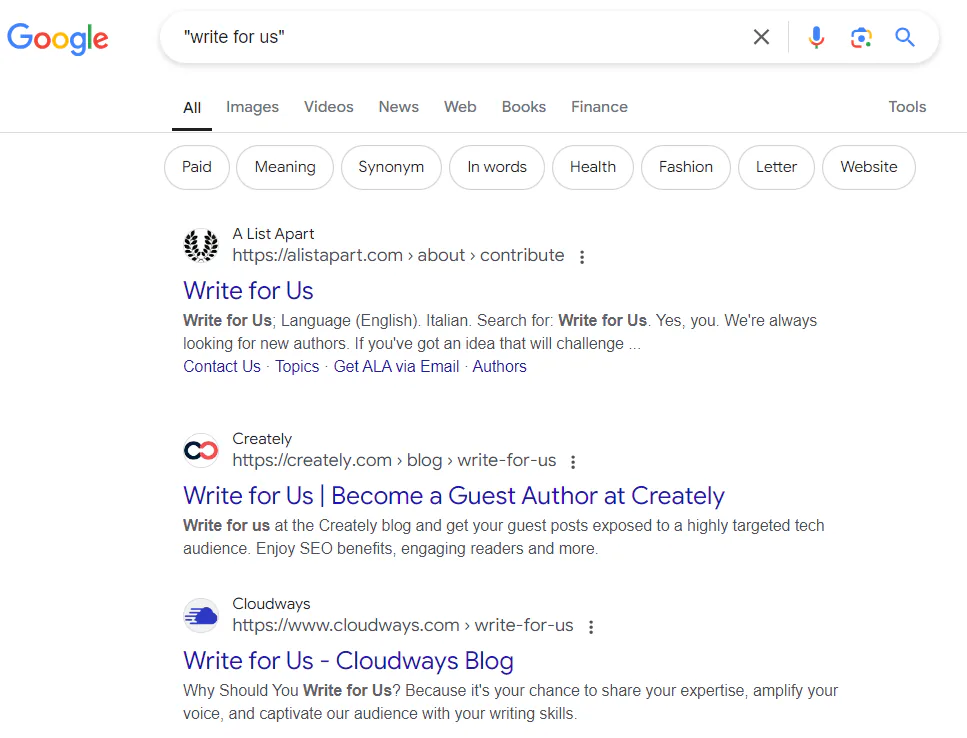The image size is (967, 738).
Task: Open 'Write for Us - Cloudways Blog' result
Action: [x=348, y=660]
